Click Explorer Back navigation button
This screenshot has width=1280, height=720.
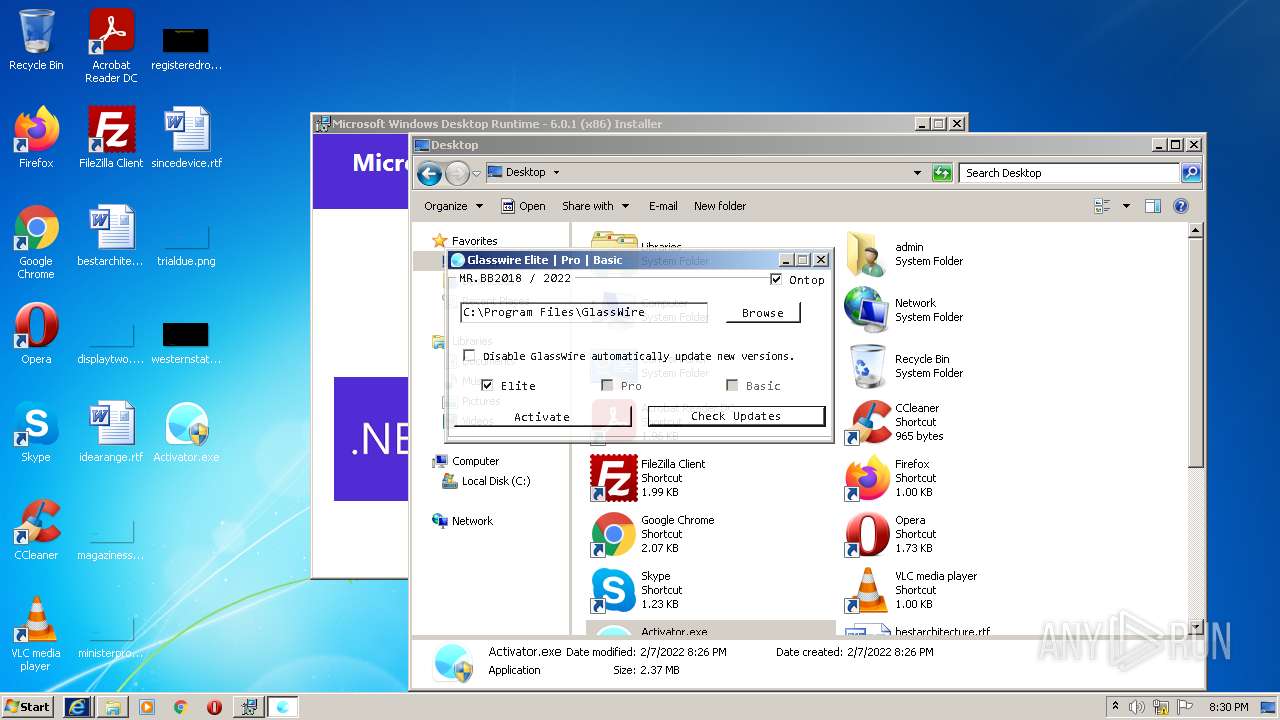pos(430,173)
